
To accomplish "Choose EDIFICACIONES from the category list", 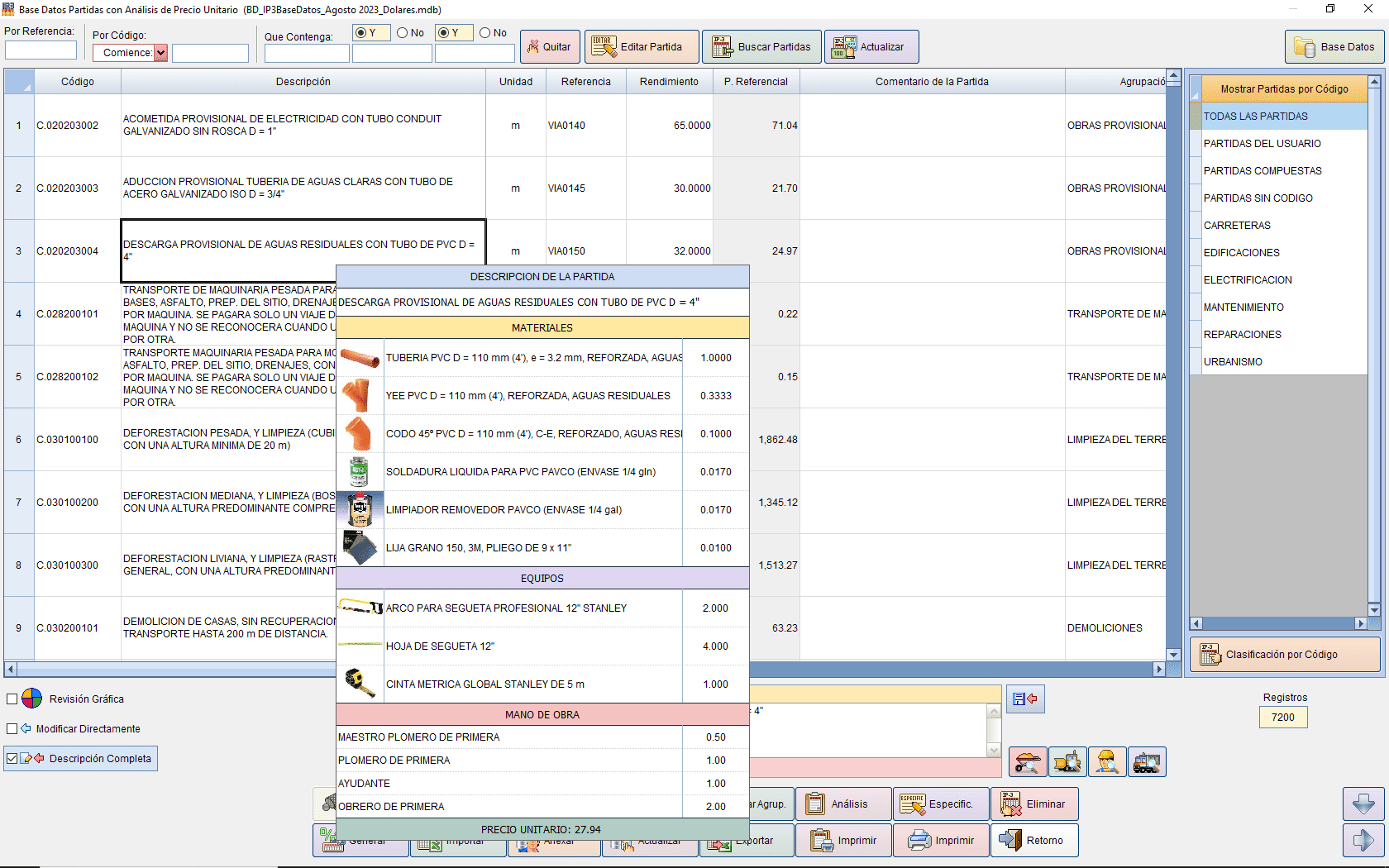I will click(x=1242, y=252).
